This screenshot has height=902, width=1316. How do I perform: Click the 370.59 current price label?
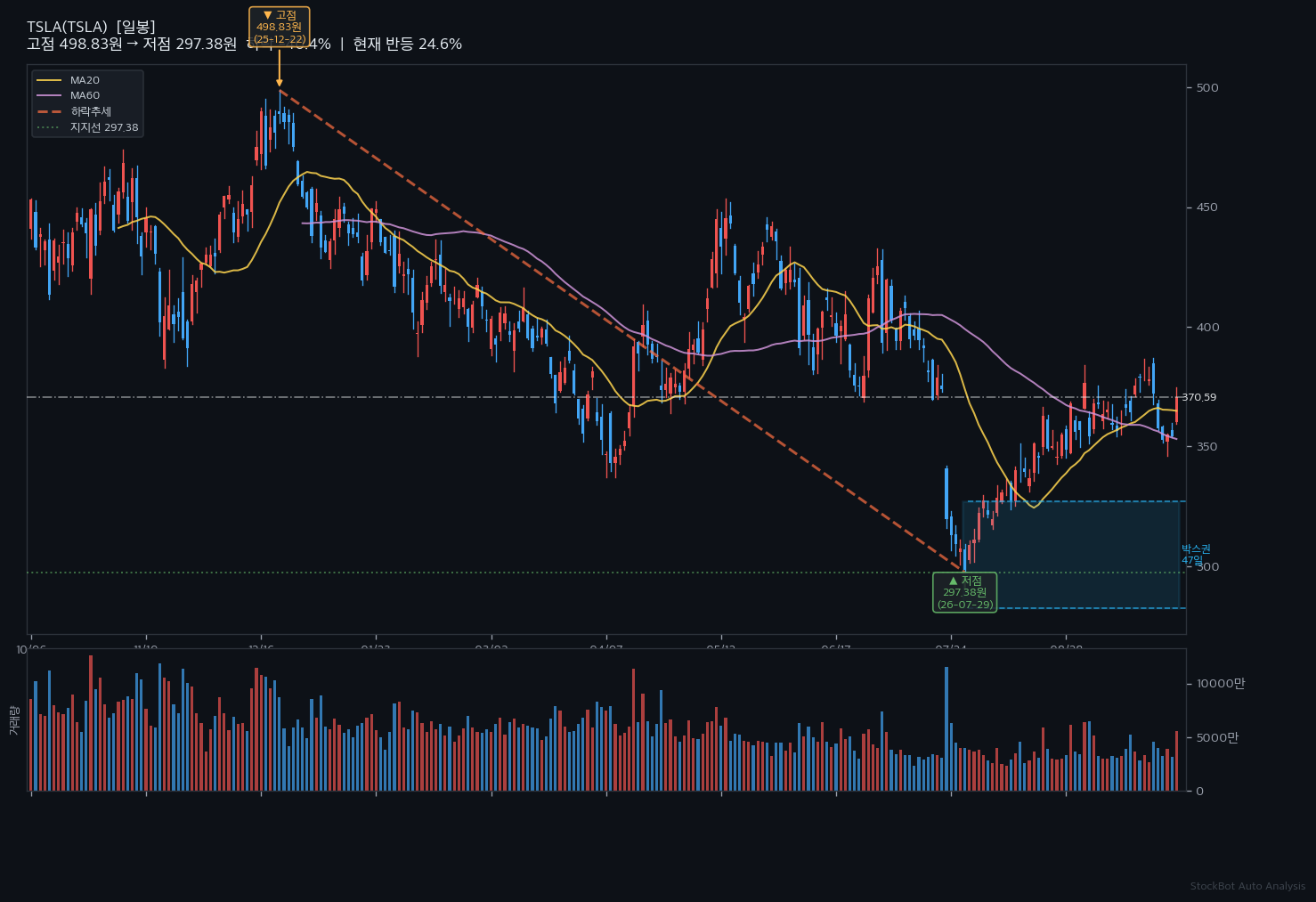1198,397
